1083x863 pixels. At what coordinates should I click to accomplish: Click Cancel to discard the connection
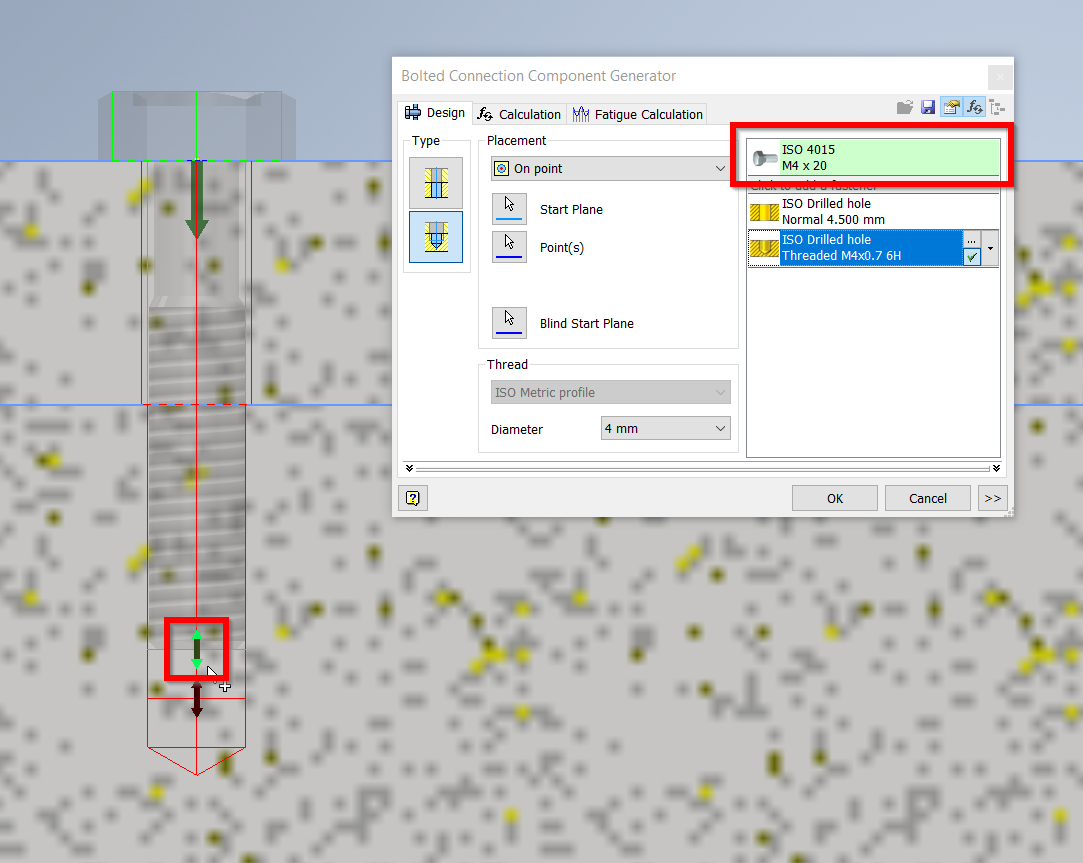pyautogui.click(x=927, y=497)
